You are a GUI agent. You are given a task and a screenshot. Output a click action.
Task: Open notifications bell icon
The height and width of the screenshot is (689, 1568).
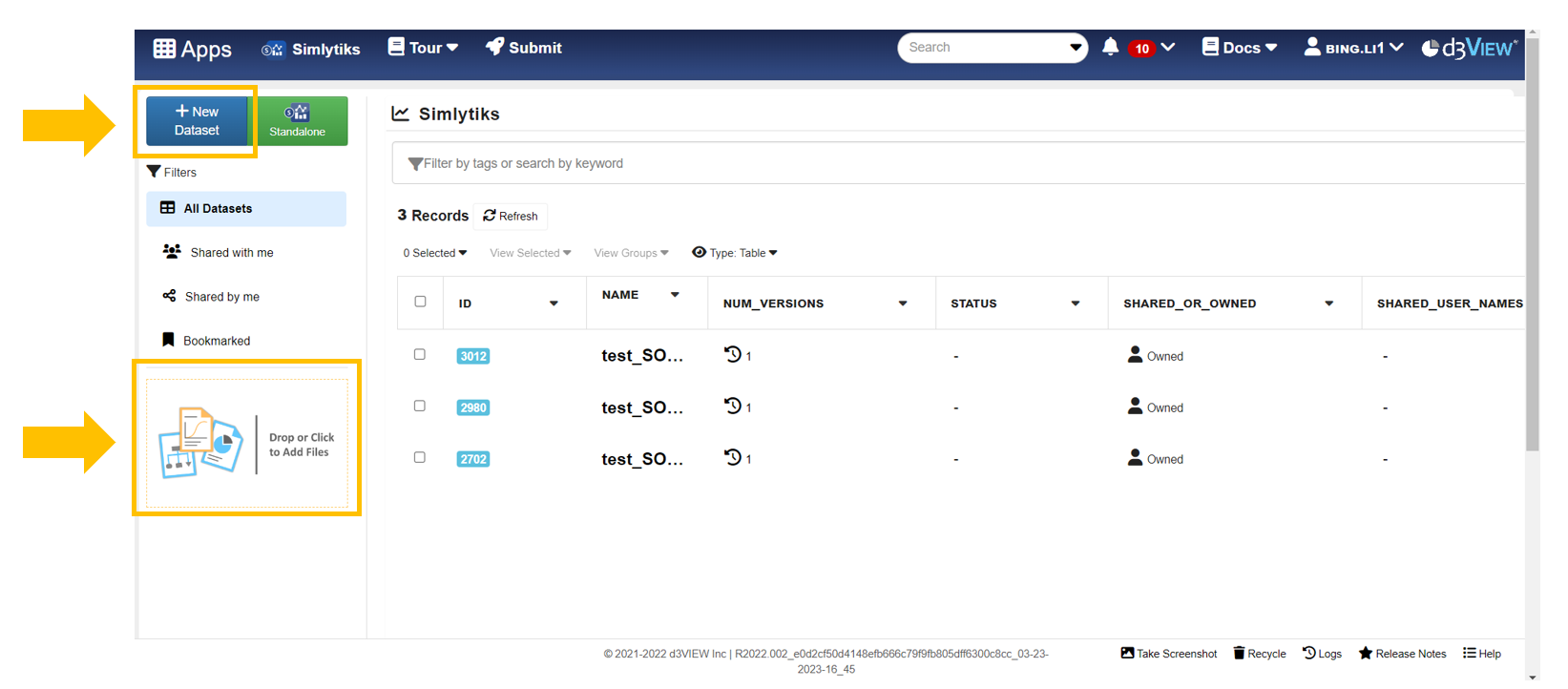[x=1110, y=47]
